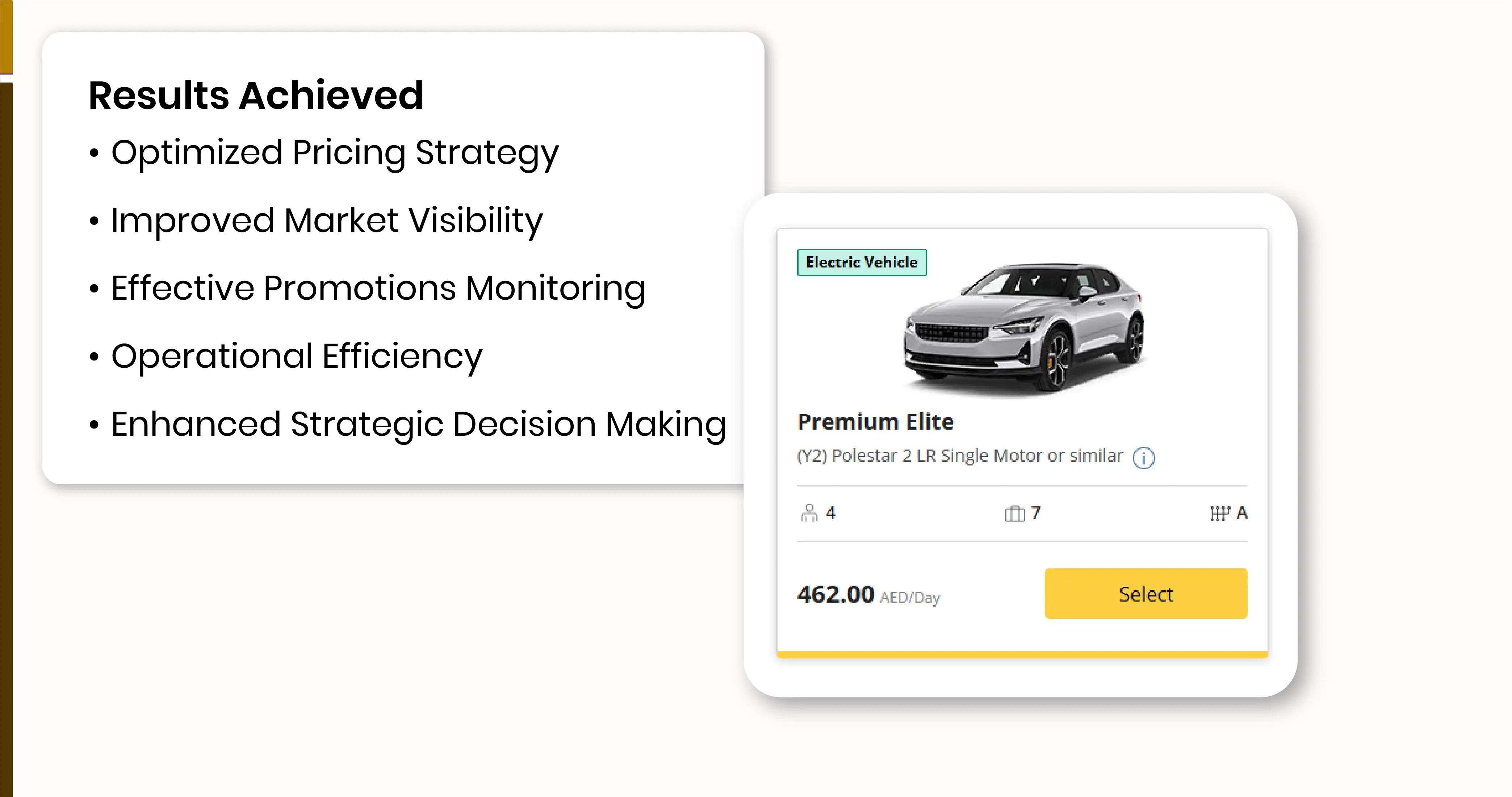Select the Enhanced Strategic Decision Making bullet
This screenshot has width=1512, height=797.
(418, 424)
